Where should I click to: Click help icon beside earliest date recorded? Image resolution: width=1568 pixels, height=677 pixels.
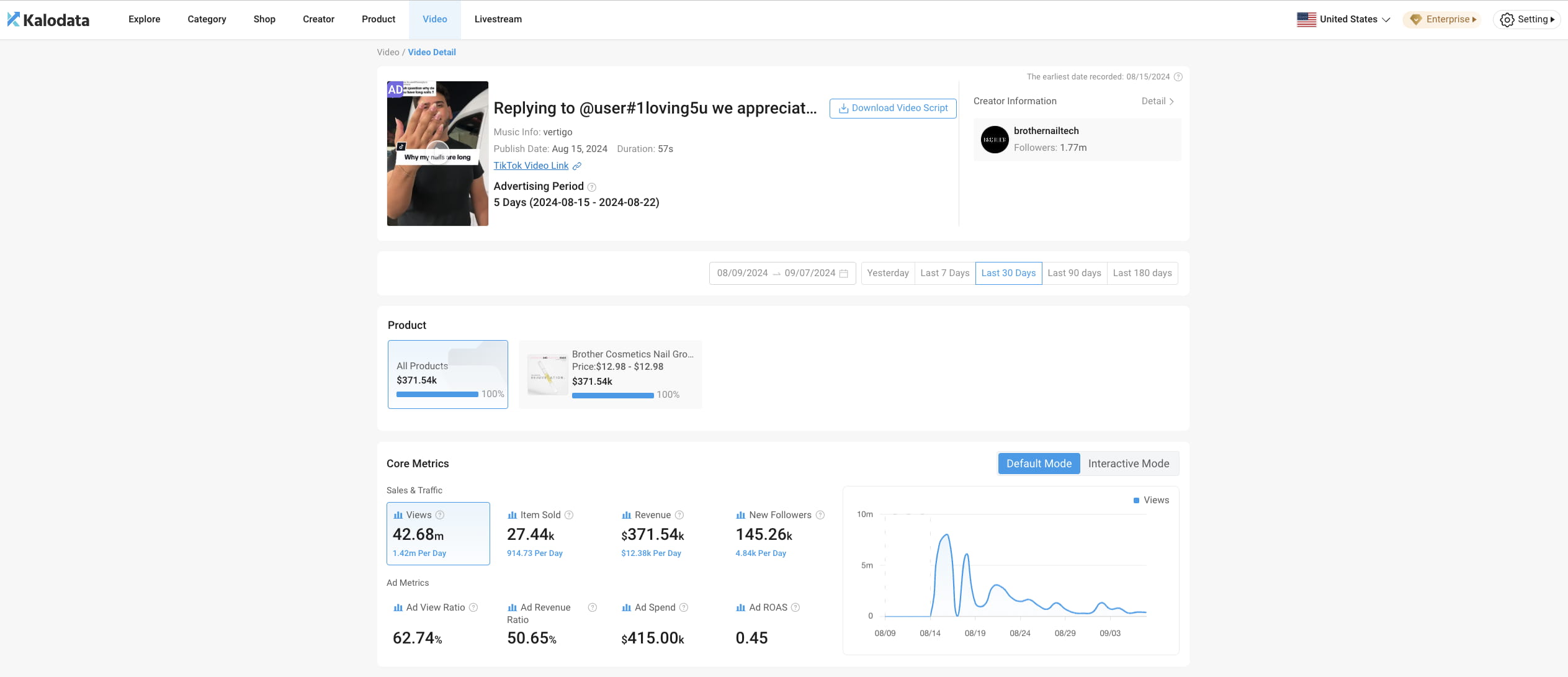coord(1178,77)
